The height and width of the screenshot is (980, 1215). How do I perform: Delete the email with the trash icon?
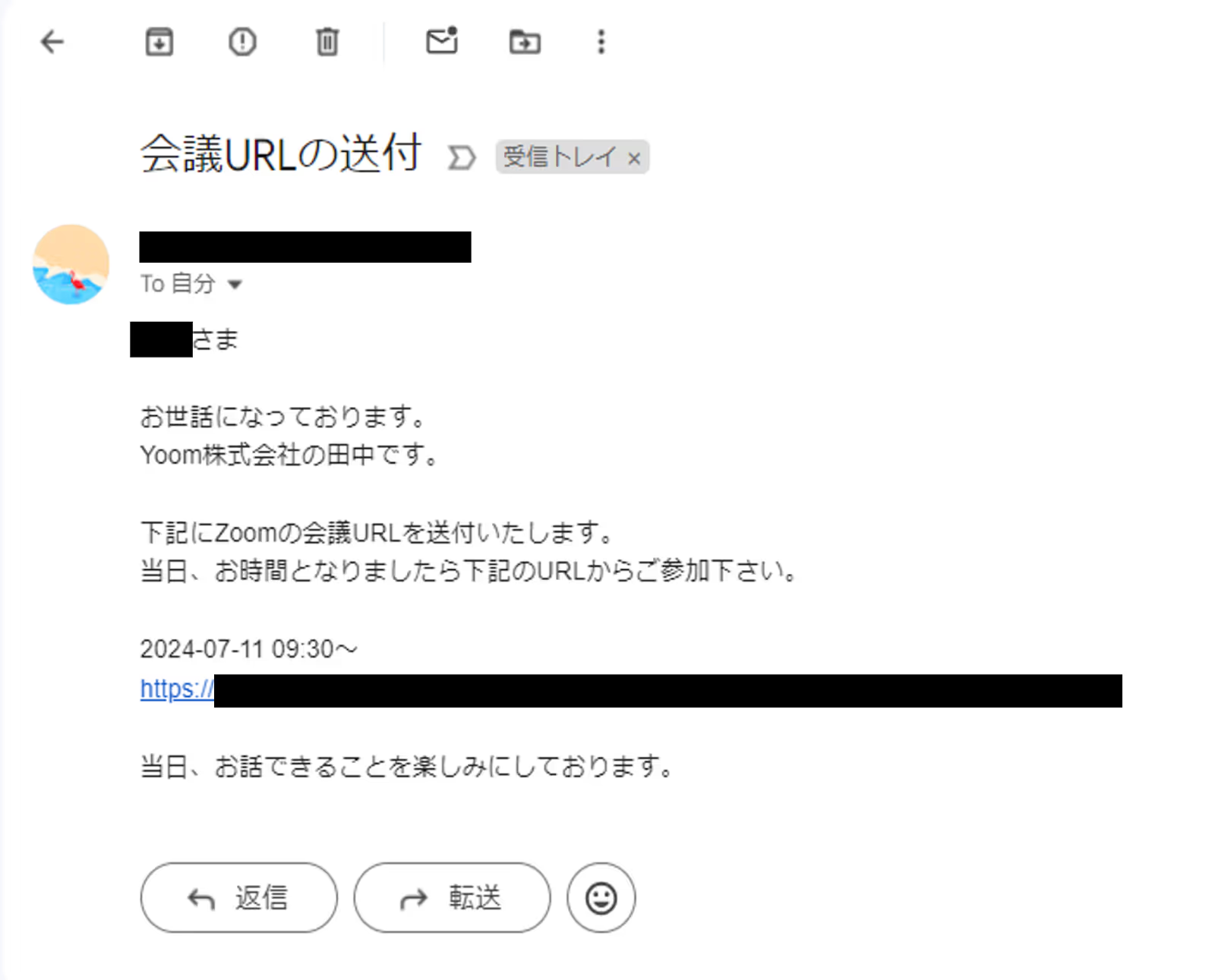point(327,42)
